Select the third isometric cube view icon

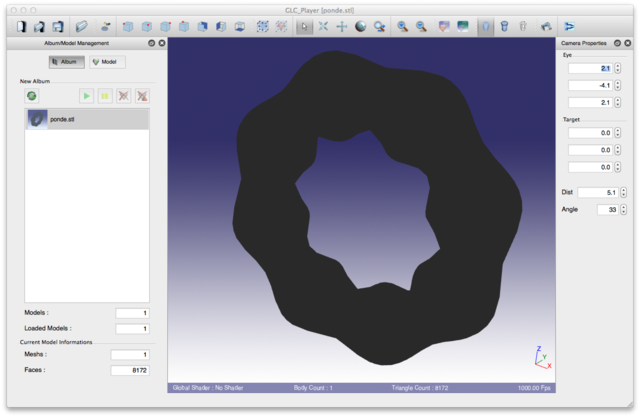[165, 27]
